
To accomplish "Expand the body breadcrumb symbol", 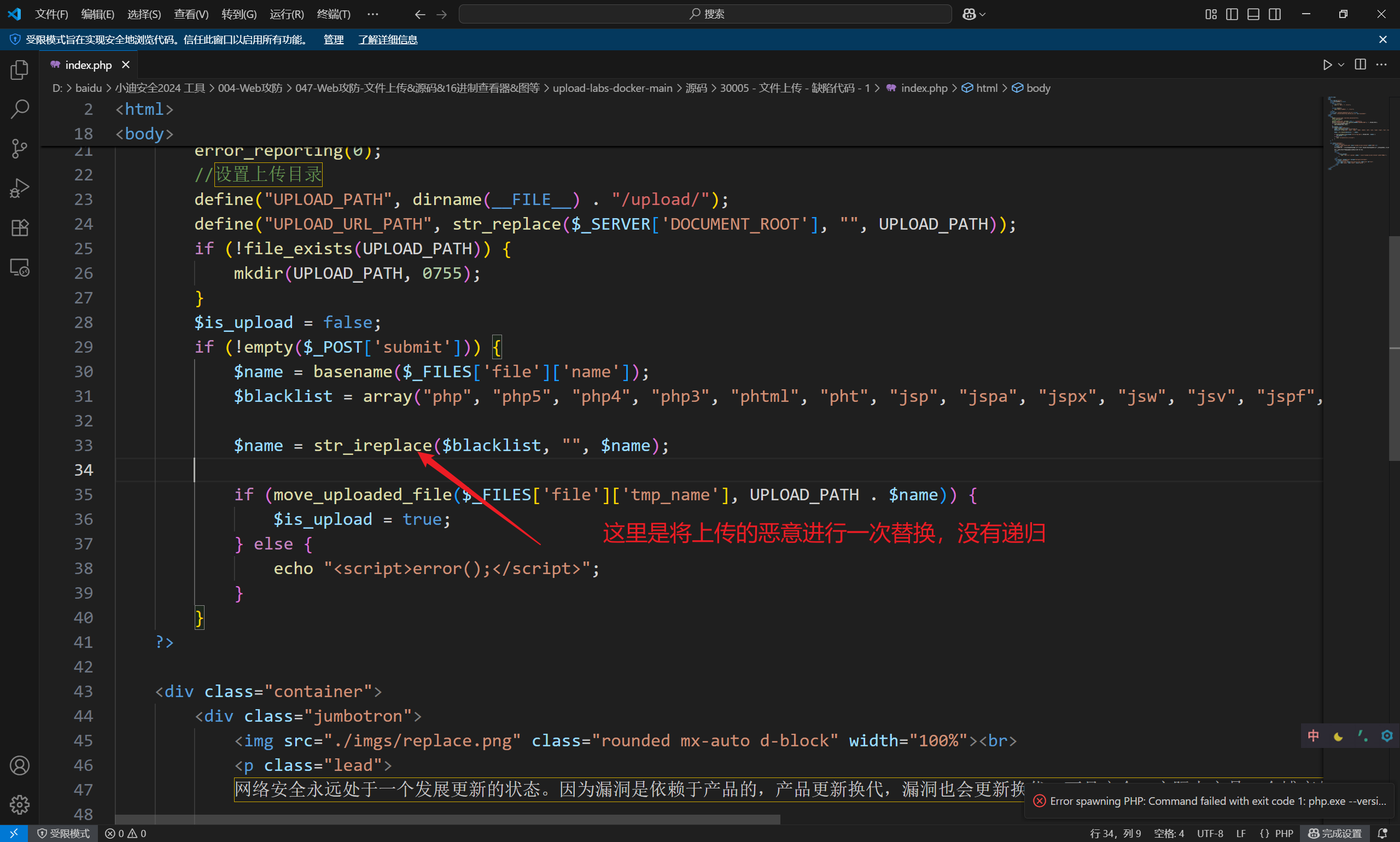I will [x=1038, y=88].
